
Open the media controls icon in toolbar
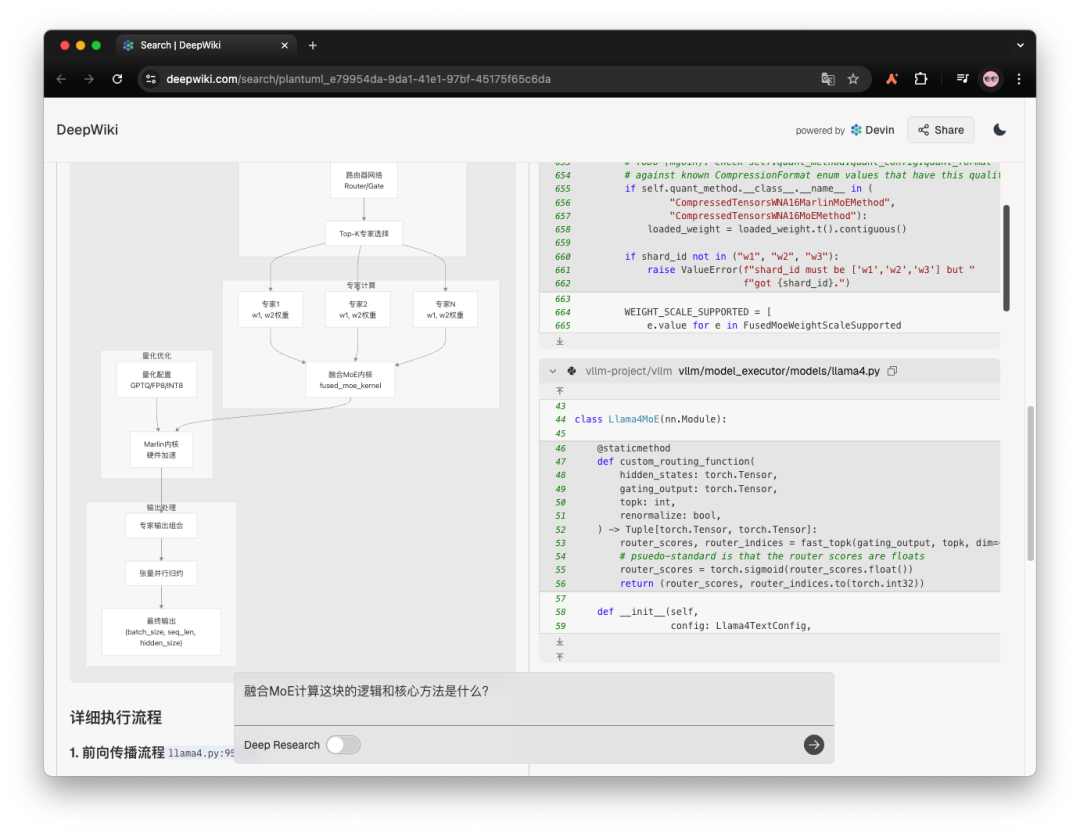tap(962, 79)
